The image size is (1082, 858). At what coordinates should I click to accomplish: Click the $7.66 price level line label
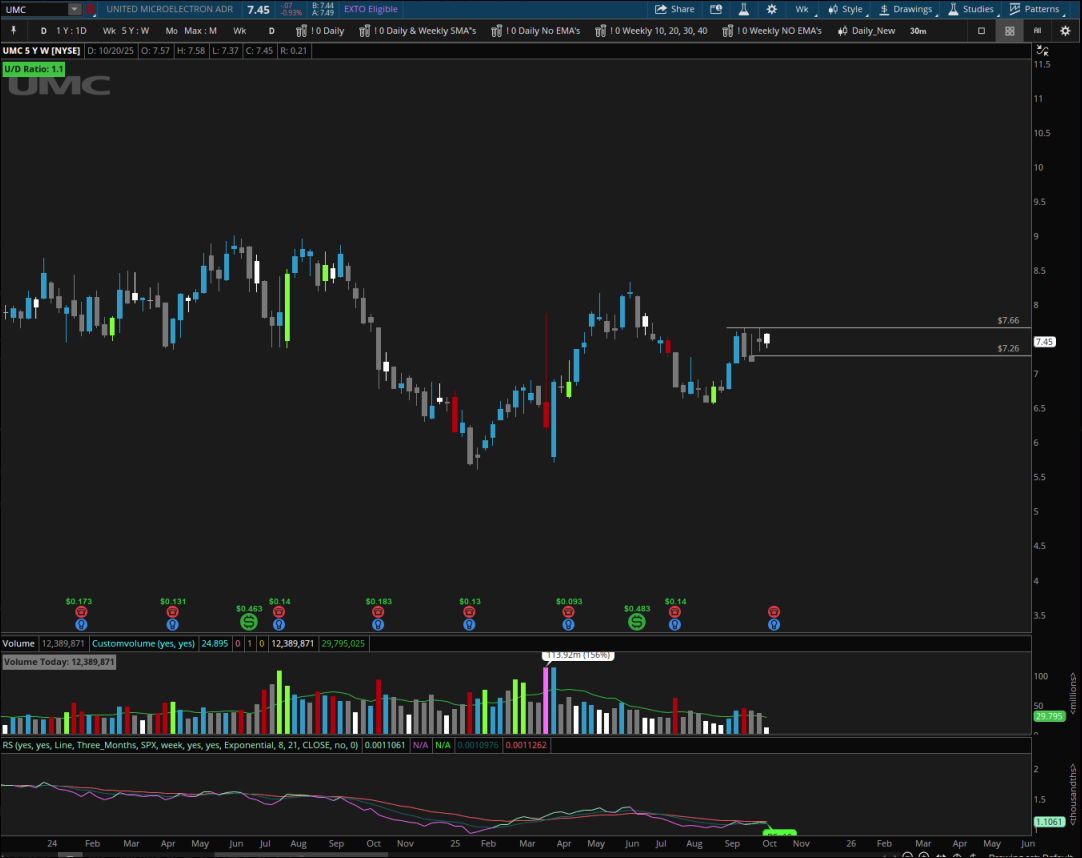click(1008, 320)
